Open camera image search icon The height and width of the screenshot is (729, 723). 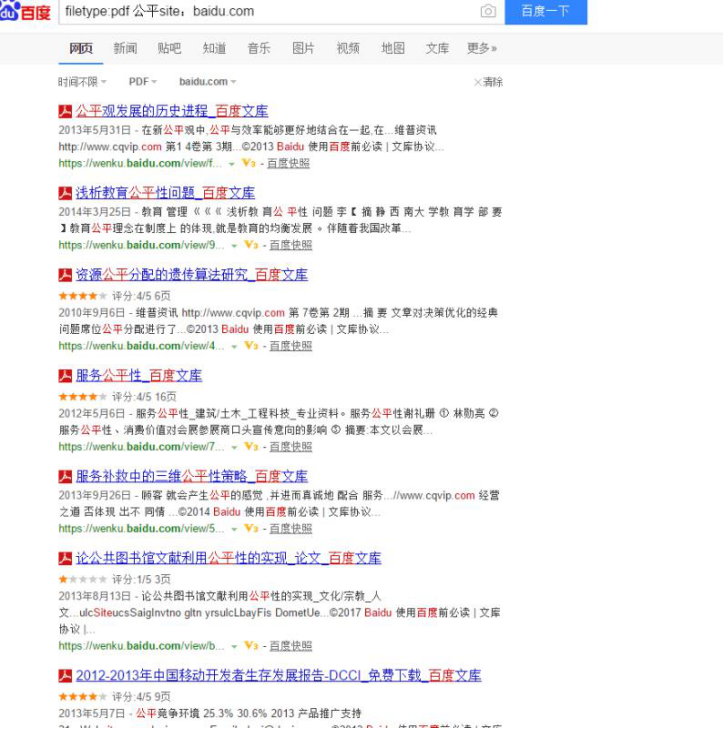pos(488,11)
